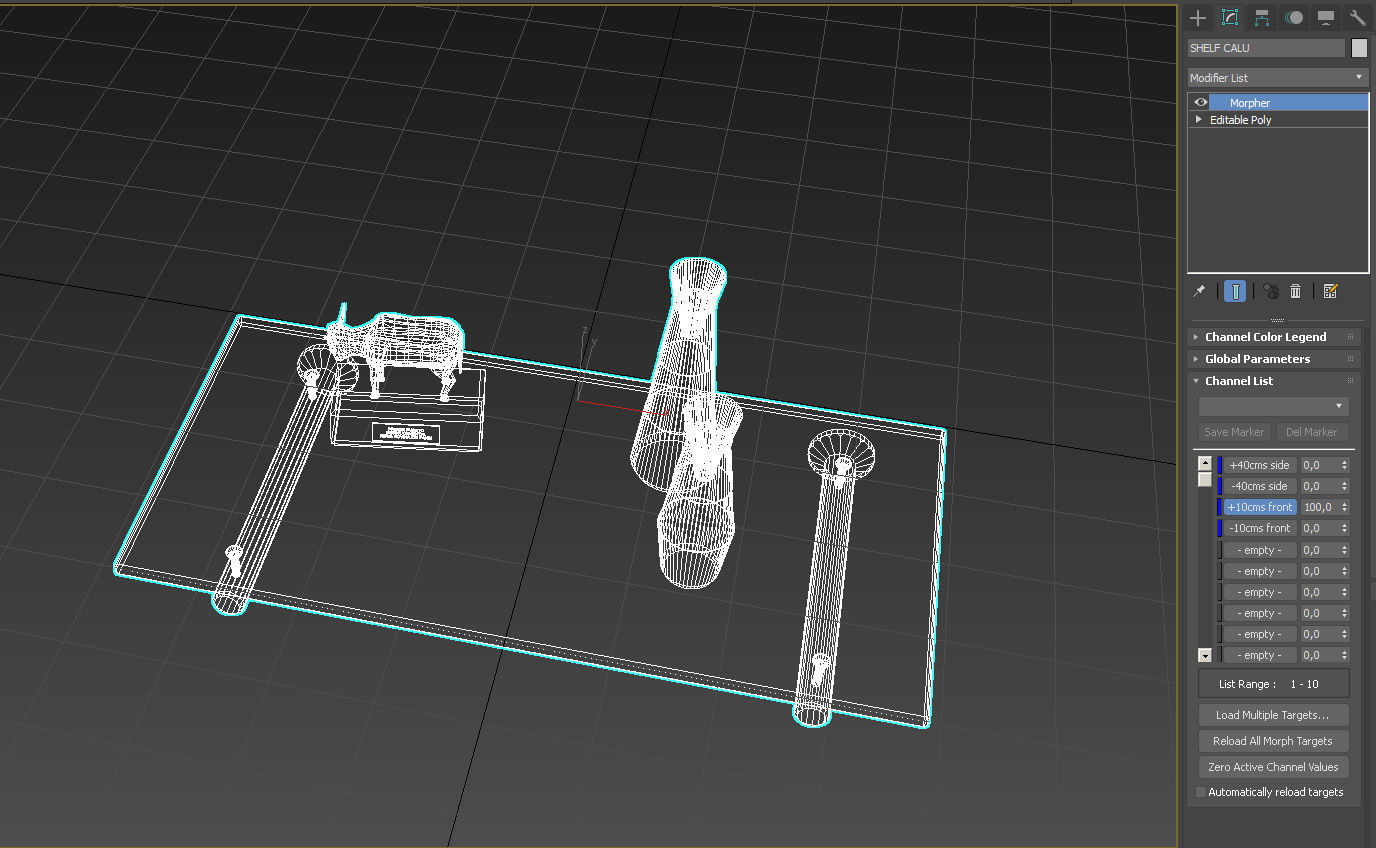Adjust the +10cms front value spinner
This screenshot has width=1376, height=848.
1345,507
